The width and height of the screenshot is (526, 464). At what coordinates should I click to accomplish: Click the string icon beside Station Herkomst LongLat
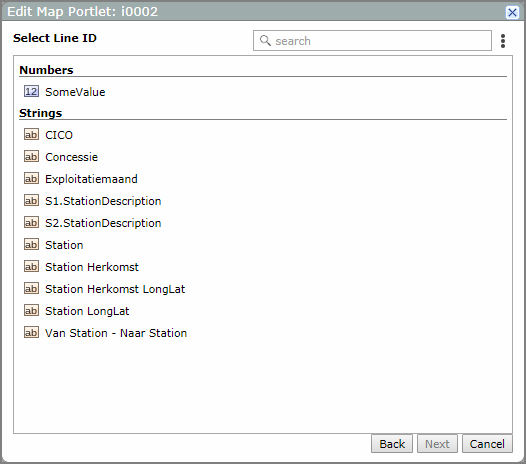point(31,289)
